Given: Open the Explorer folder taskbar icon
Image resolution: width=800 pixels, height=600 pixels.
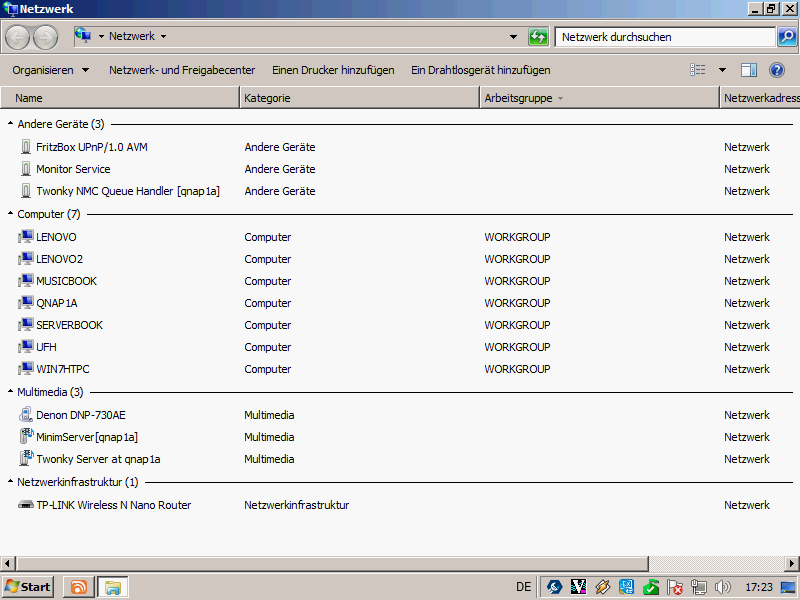Looking at the screenshot, I should [112, 587].
